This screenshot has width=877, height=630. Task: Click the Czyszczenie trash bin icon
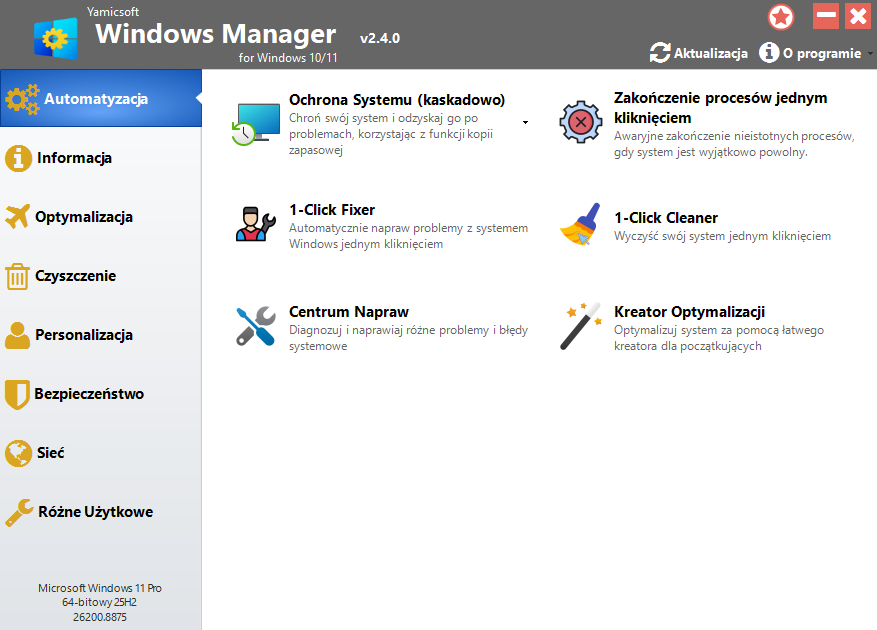(x=17, y=276)
